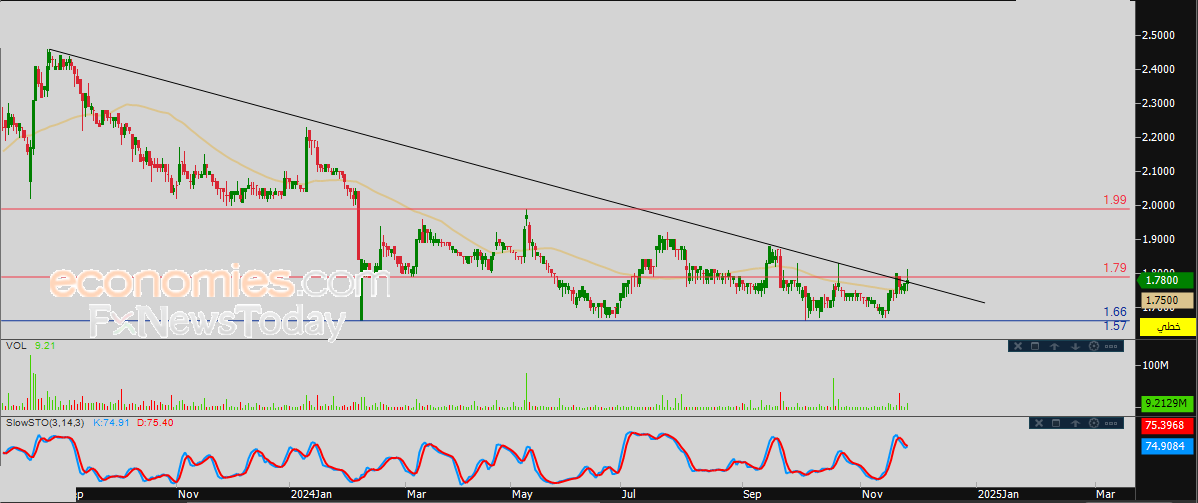
Task: Click the May date axis label
Action: pos(522,495)
